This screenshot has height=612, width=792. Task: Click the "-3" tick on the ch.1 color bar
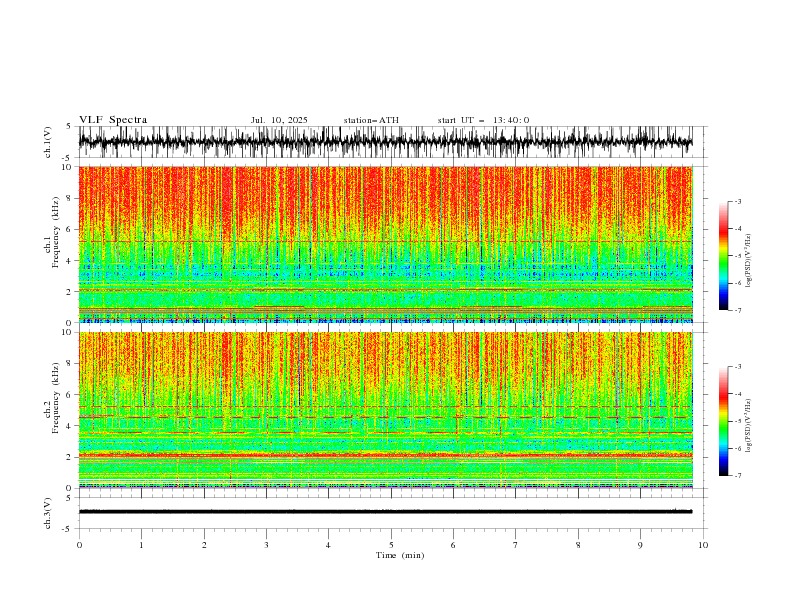(738, 201)
